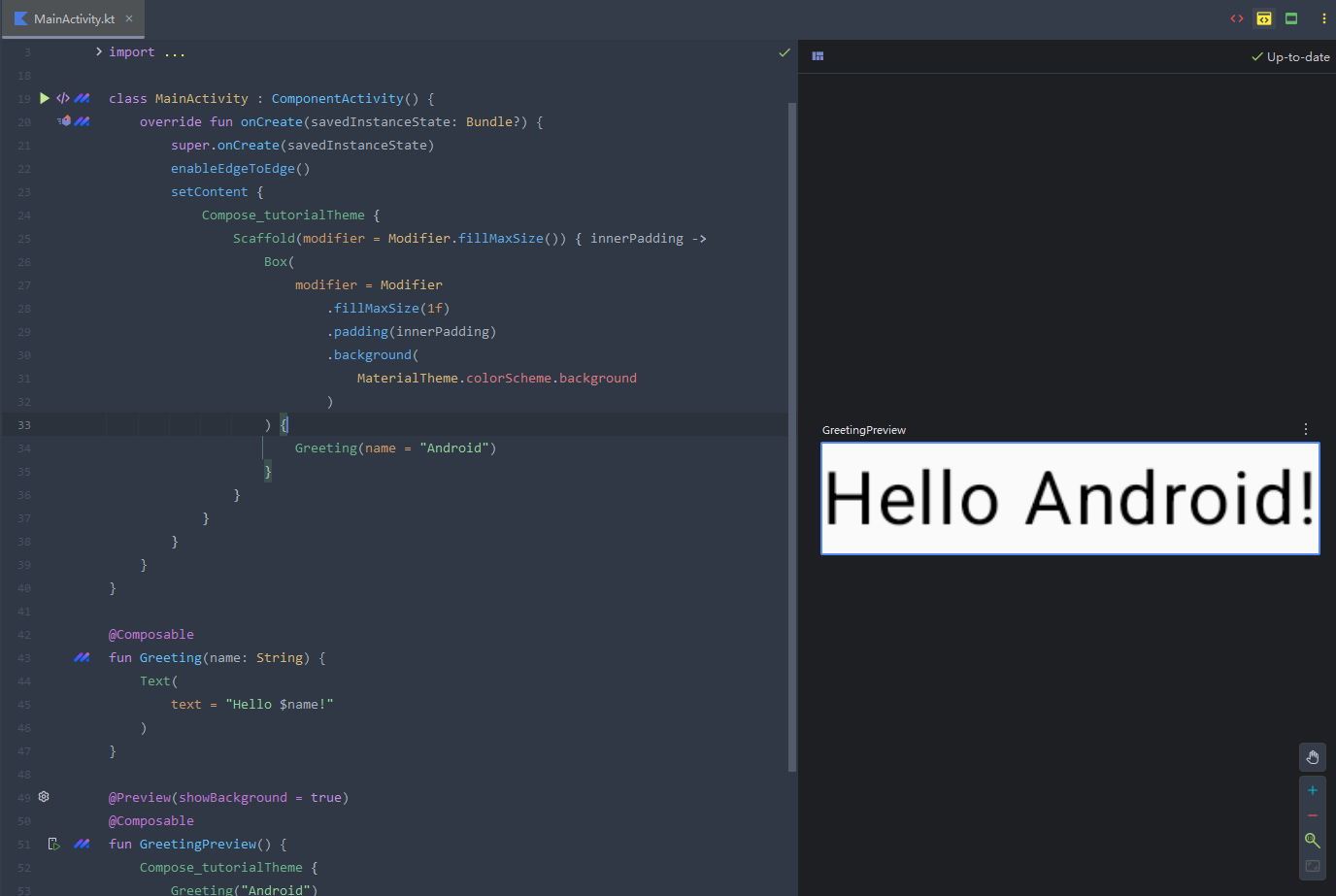1336x896 pixels.
Task: Run GreetingPreview on device from the gutter
Action: pyautogui.click(x=54, y=845)
